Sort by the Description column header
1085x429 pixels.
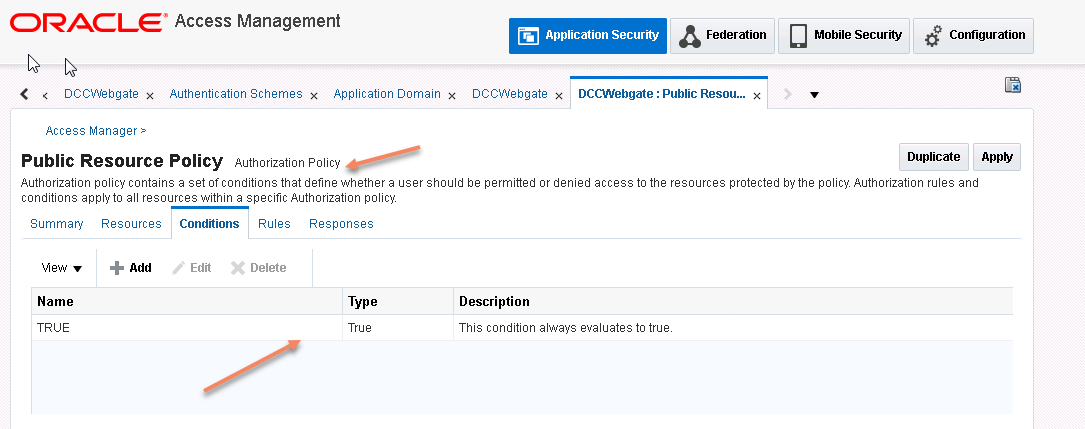coord(733,302)
